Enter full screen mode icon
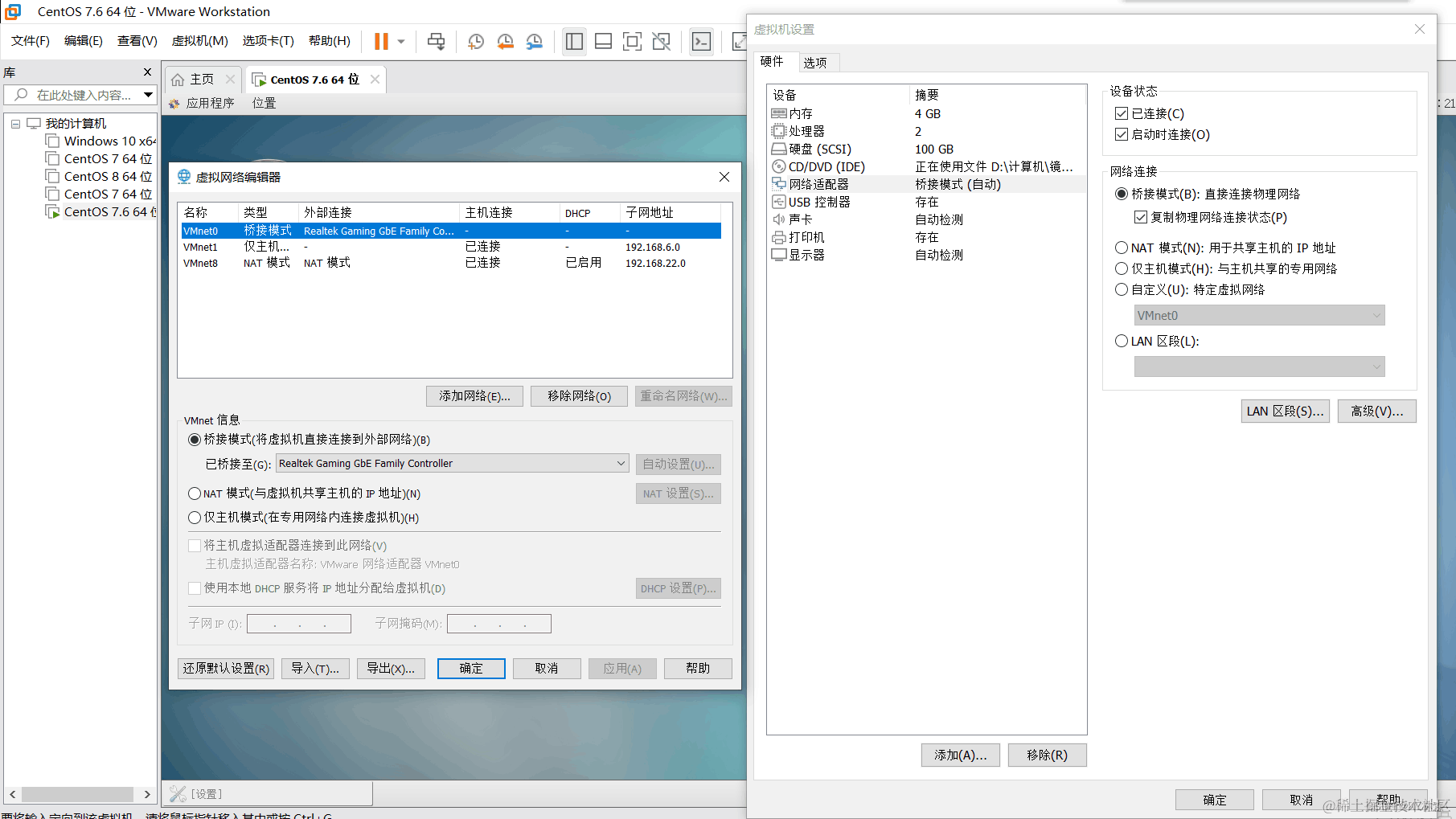This screenshot has height=819, width=1456. coord(632,41)
